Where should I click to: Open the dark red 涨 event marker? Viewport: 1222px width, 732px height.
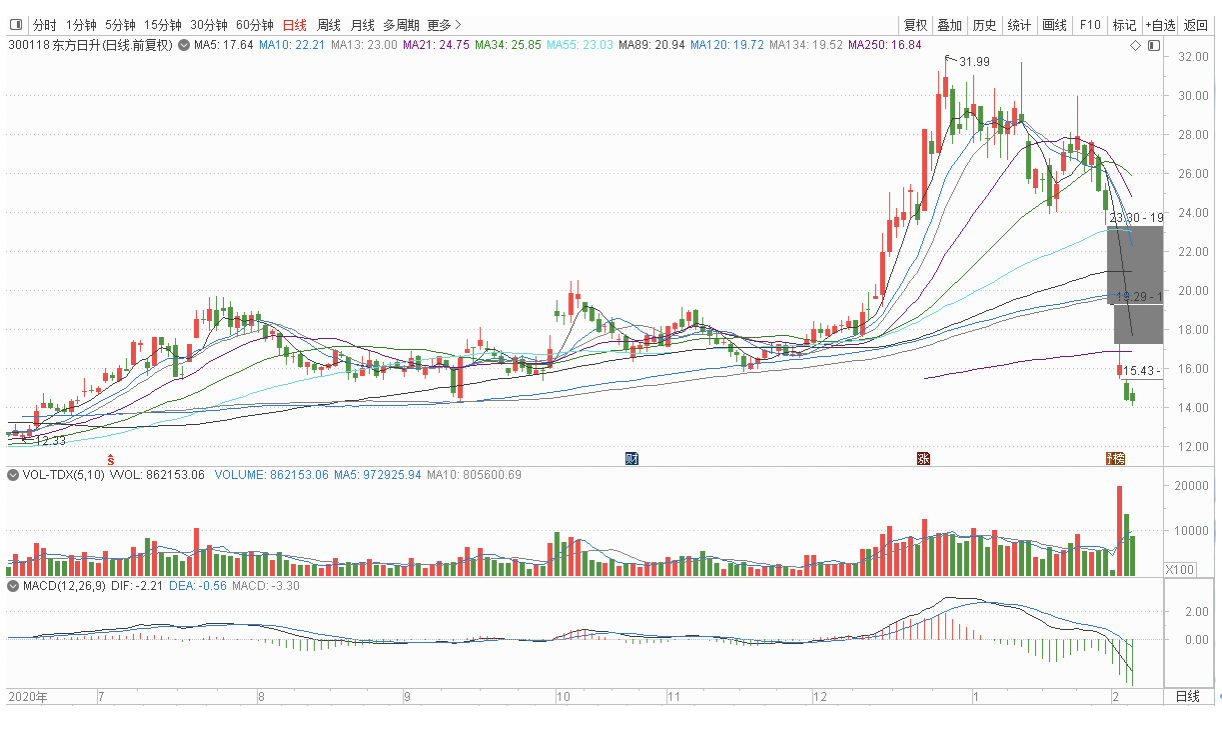click(x=923, y=458)
